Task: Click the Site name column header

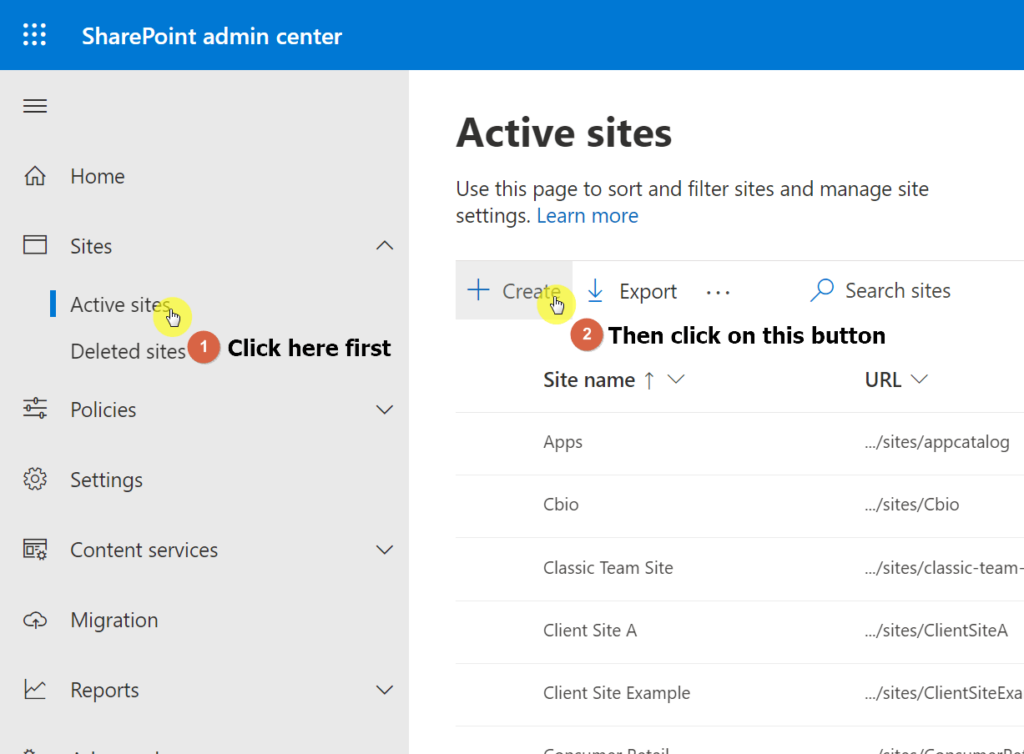Action: (x=589, y=380)
